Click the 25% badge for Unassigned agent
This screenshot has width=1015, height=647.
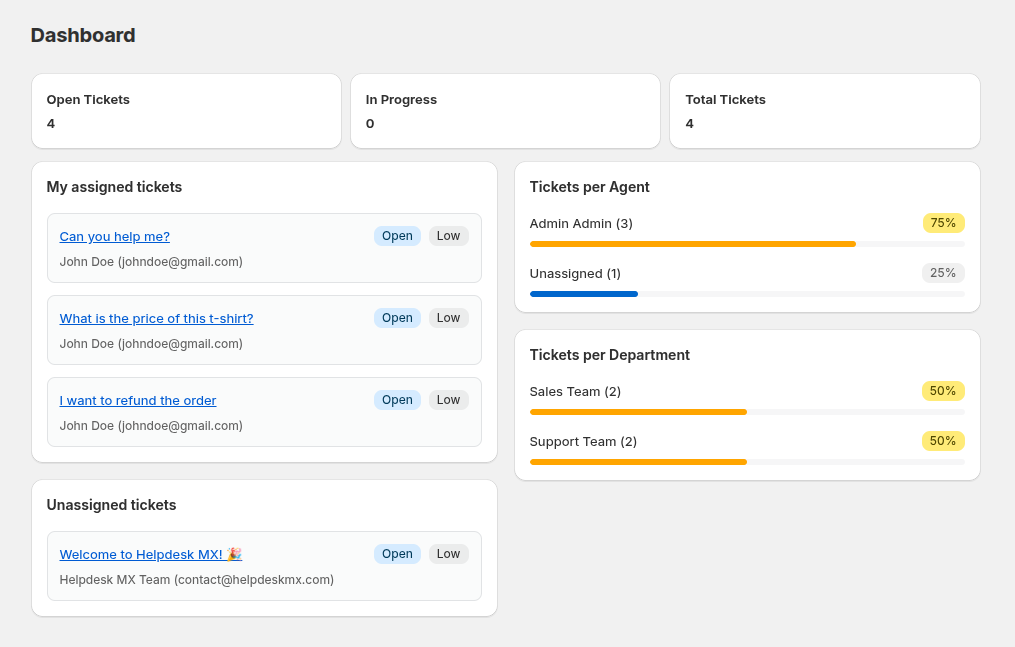[x=943, y=273]
